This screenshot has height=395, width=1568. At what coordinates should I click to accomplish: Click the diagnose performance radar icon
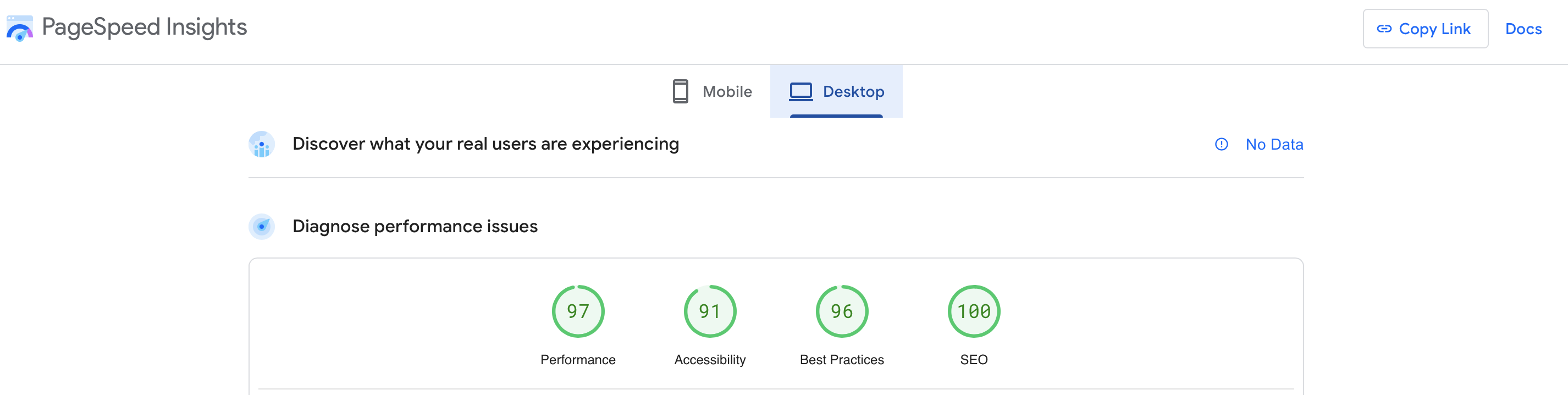point(262,227)
